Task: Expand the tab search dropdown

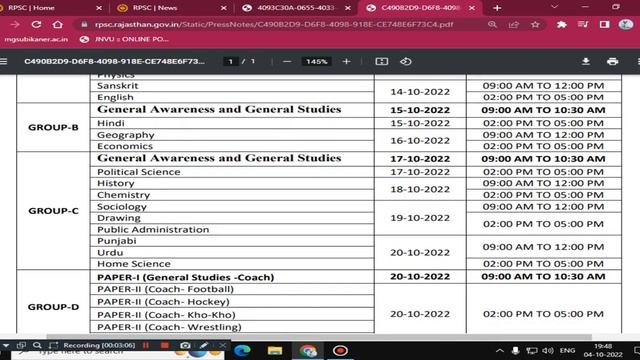Action: (554, 7)
